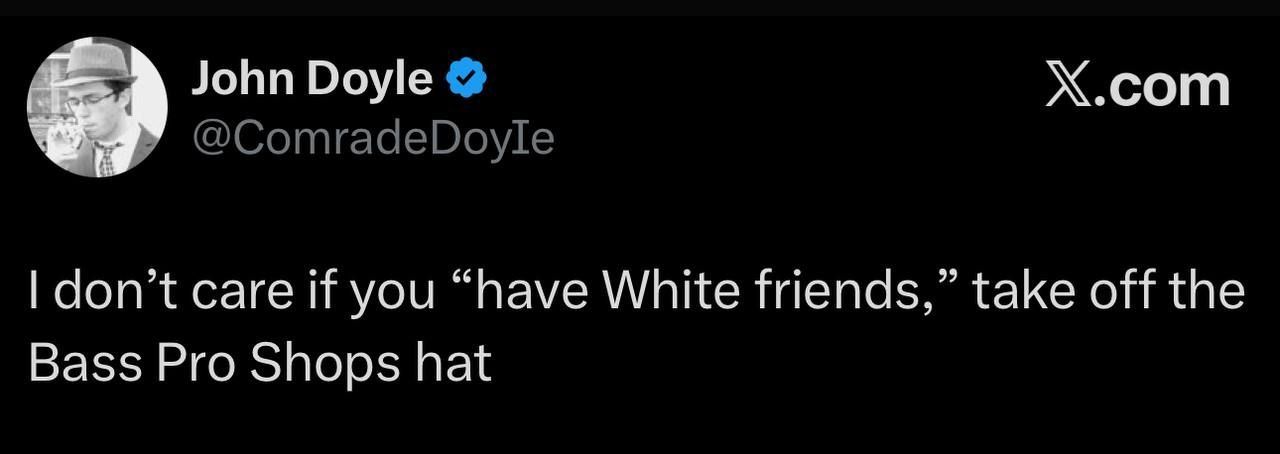Click the word "Bass" in the tweet

(x=82, y=364)
